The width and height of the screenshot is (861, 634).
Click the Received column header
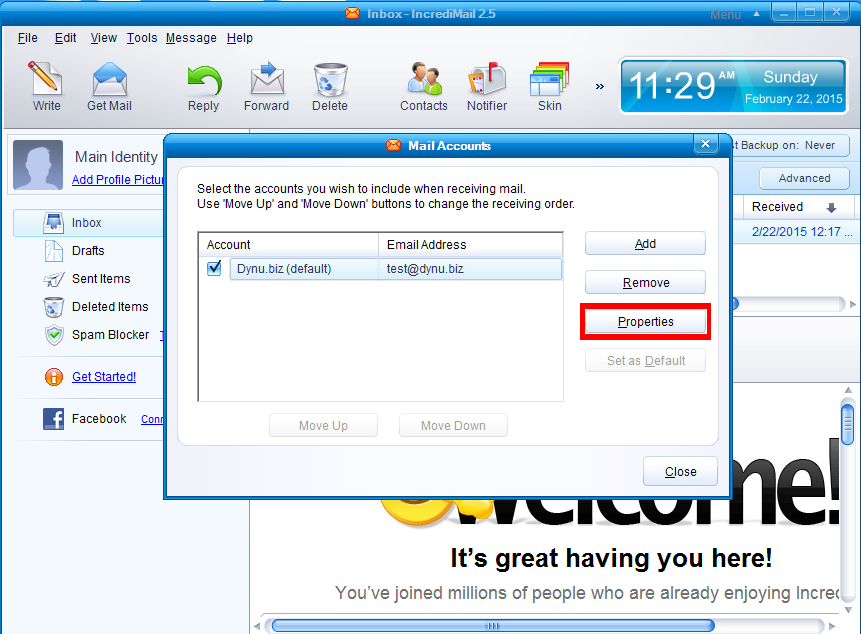(x=799, y=206)
